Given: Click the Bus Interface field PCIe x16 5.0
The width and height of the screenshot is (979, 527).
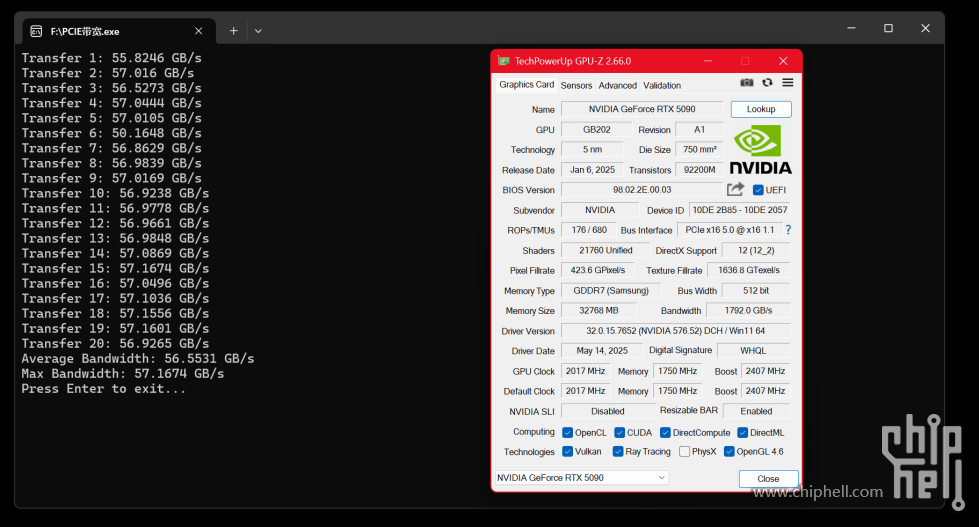Looking at the screenshot, I should click(729, 230).
